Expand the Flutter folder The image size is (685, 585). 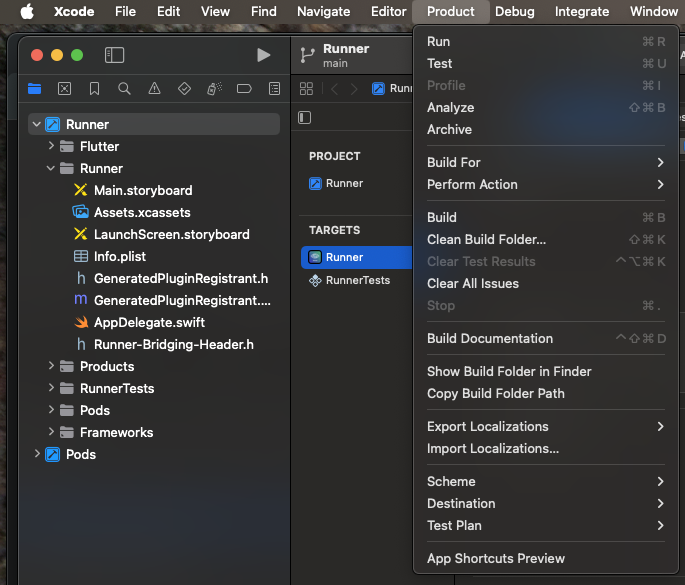tap(51, 146)
